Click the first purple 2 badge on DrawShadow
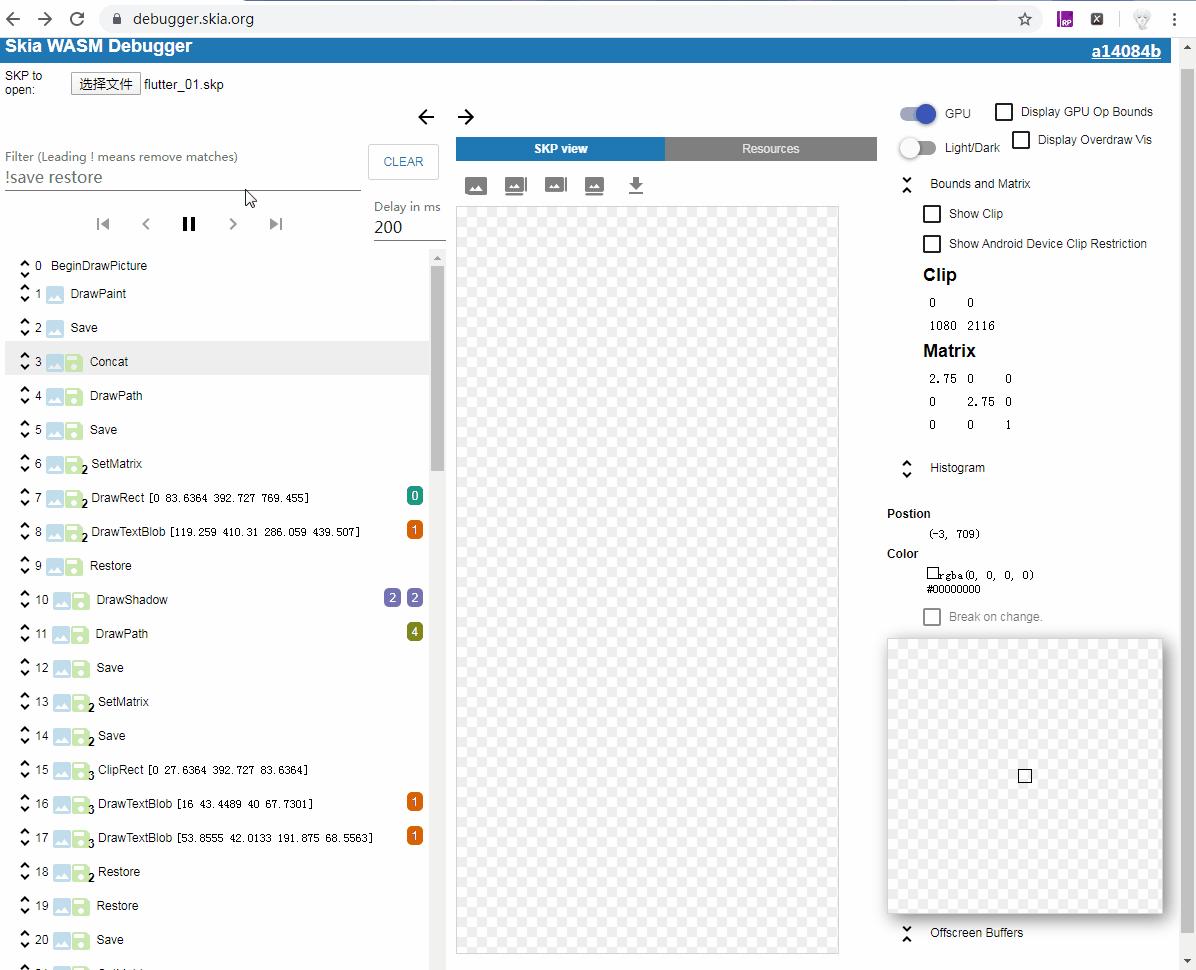 pos(392,598)
